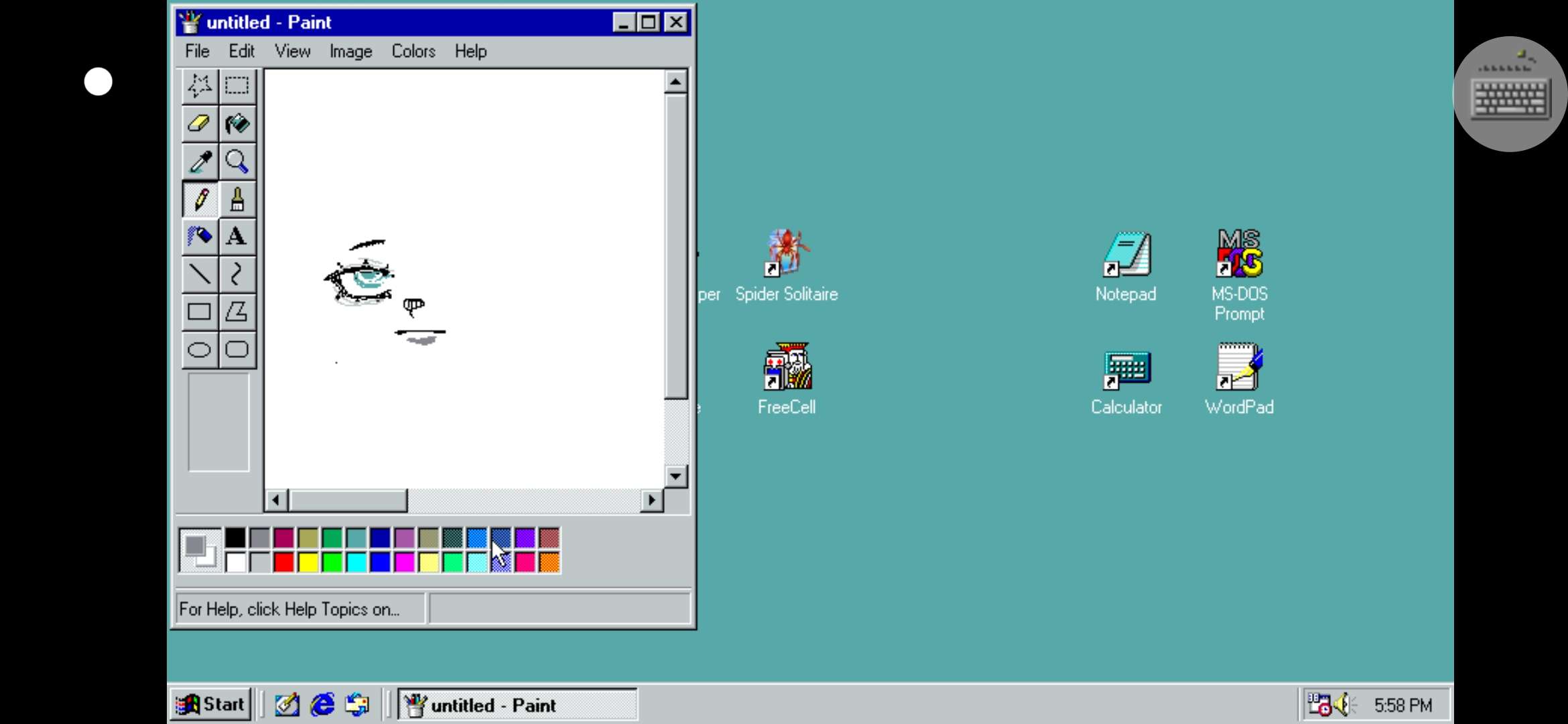
Task: Click the Start button on taskbar
Action: click(210, 705)
